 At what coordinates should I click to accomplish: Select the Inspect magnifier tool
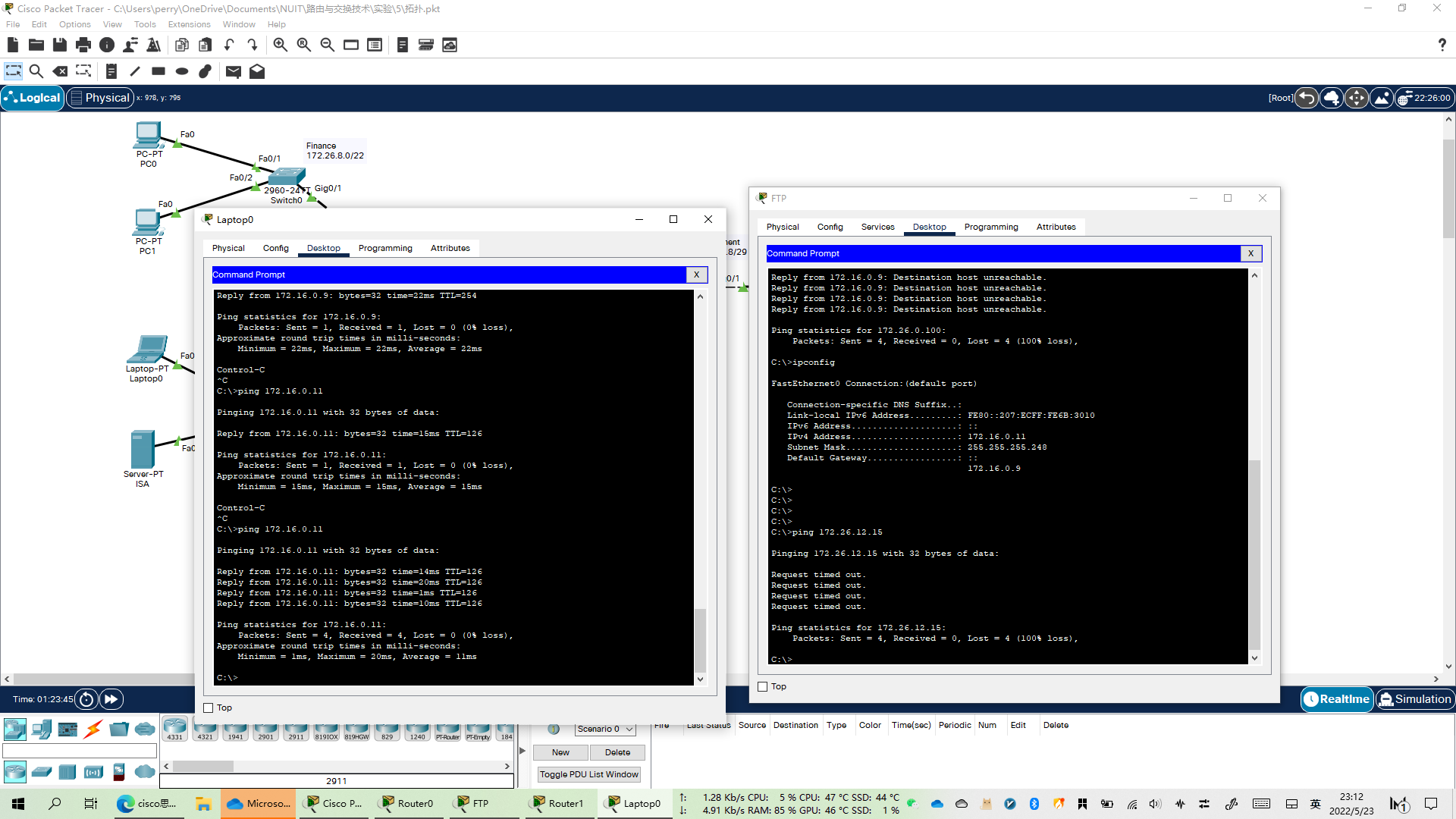click(36, 71)
